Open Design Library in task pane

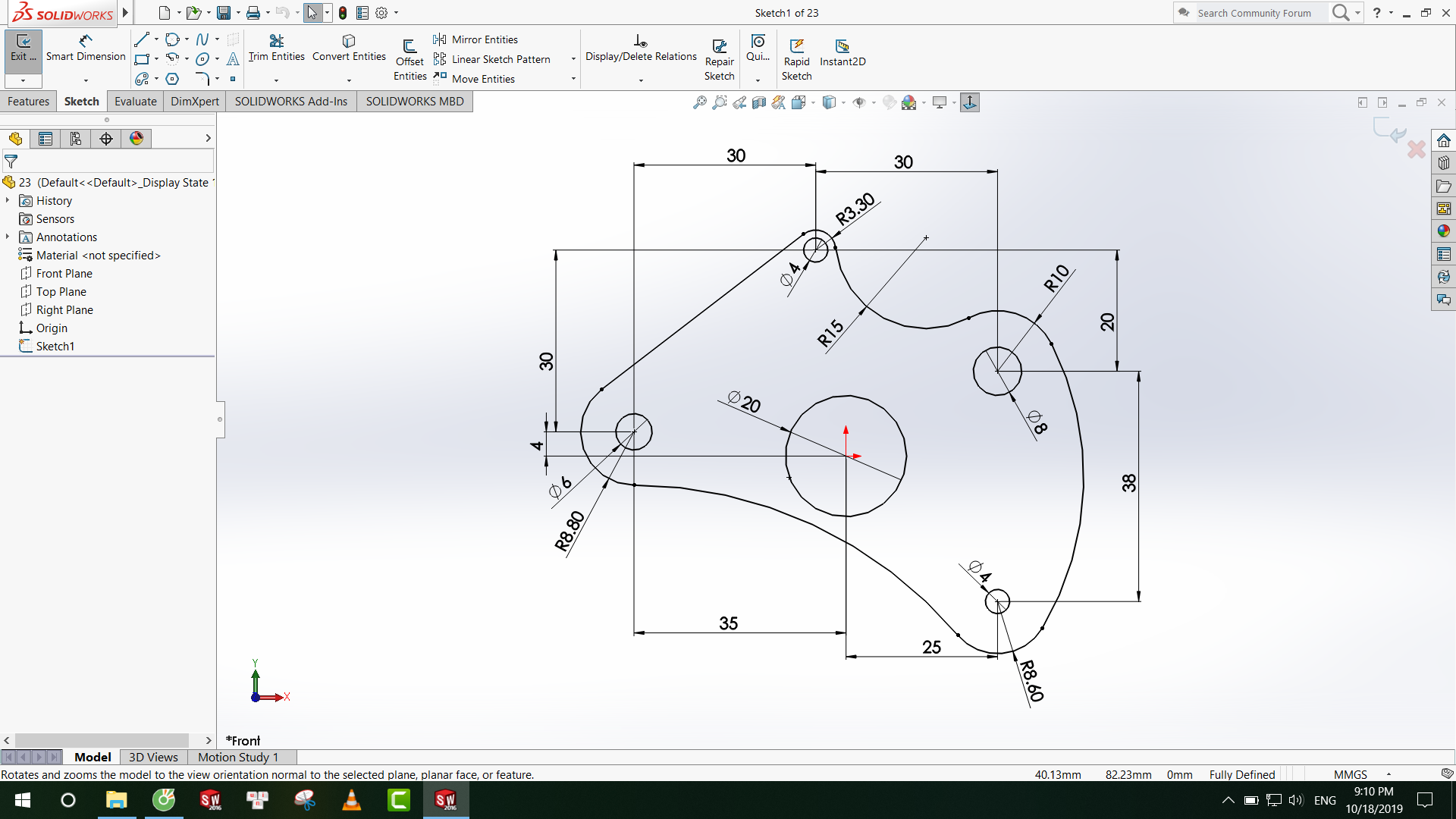(x=1443, y=163)
